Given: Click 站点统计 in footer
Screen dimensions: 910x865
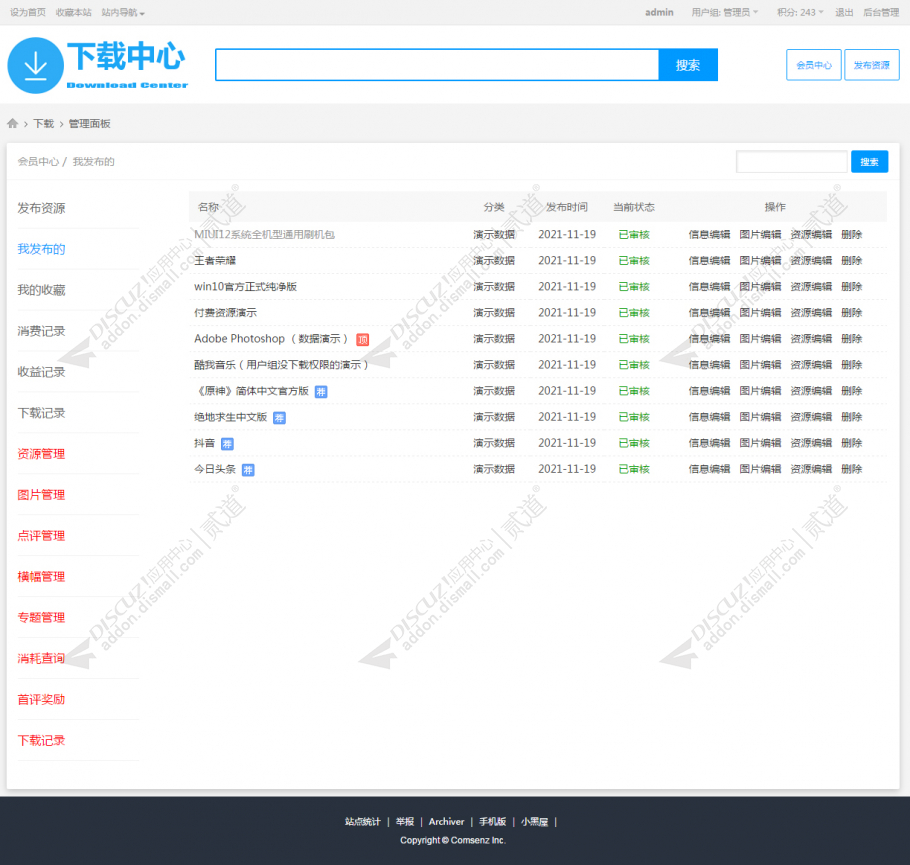Looking at the screenshot, I should [x=363, y=821].
